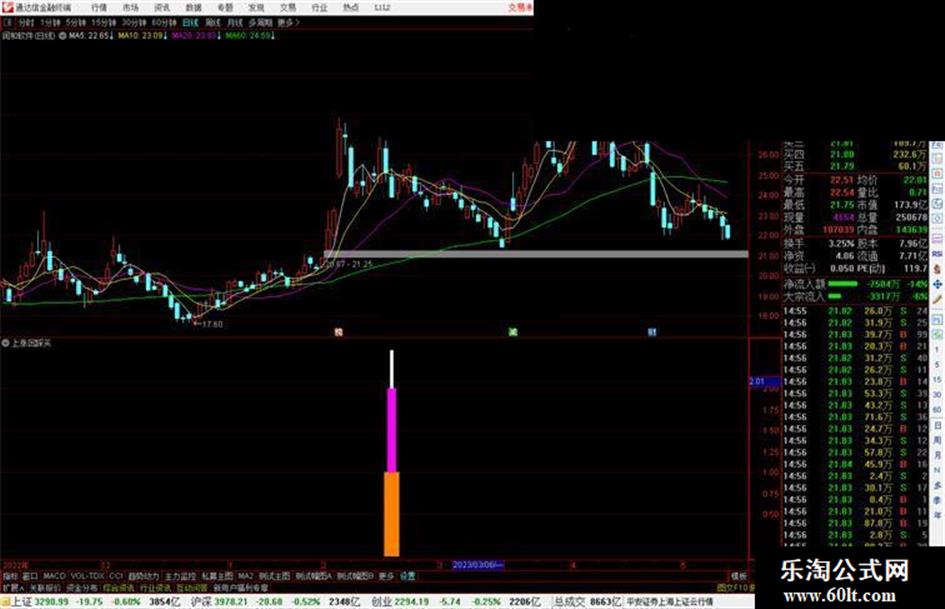Click the red 交易 button at top right
945x609 pixels.
520,8
